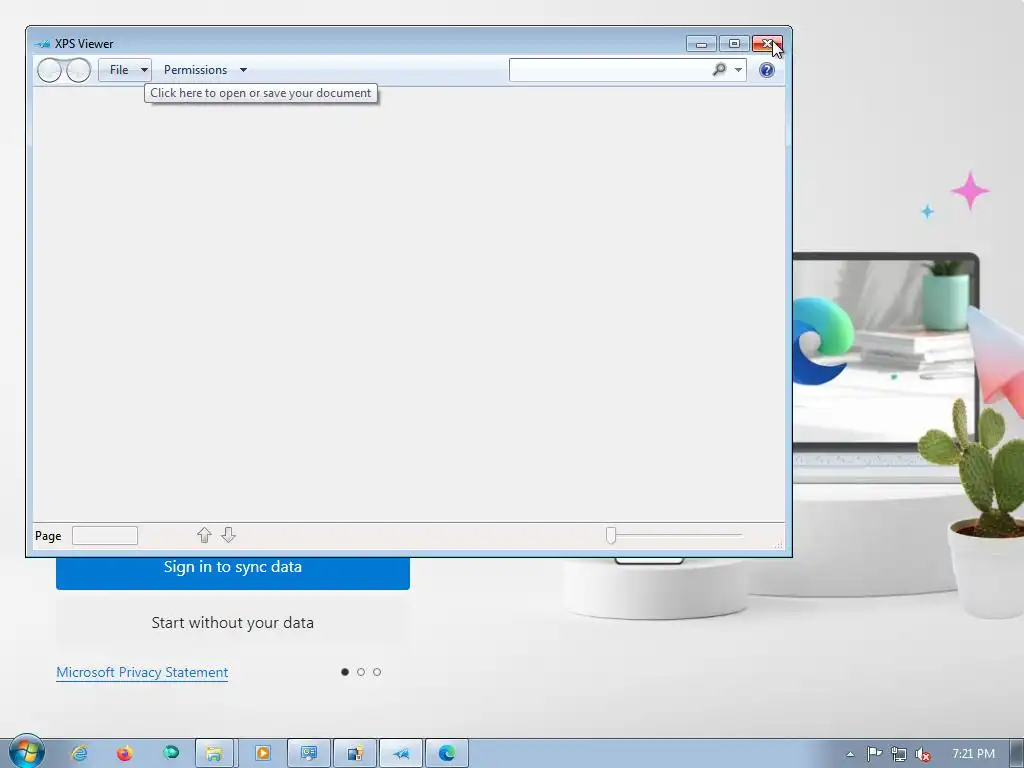1024x768 pixels.
Task: Click the magnifier search icon
Action: tap(719, 69)
